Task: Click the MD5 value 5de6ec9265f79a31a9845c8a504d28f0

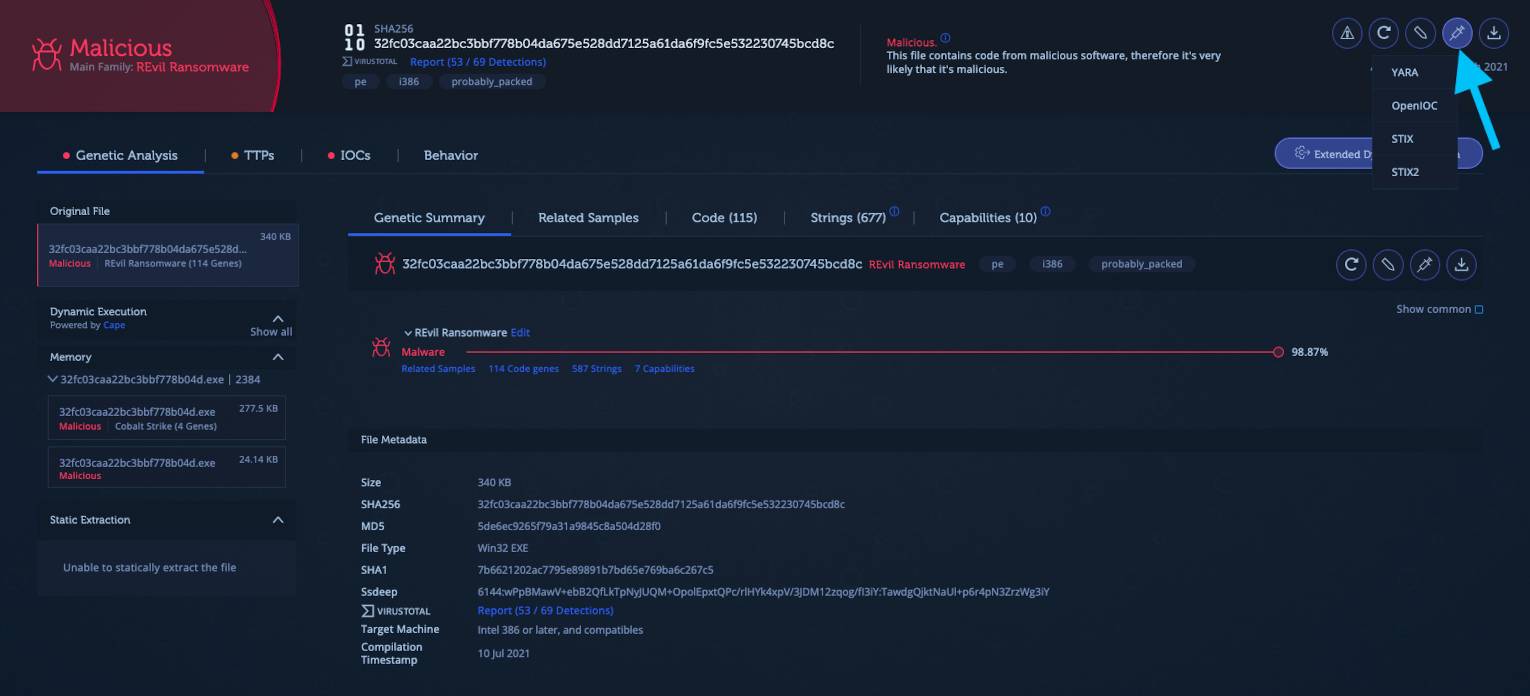Action: 569,526
